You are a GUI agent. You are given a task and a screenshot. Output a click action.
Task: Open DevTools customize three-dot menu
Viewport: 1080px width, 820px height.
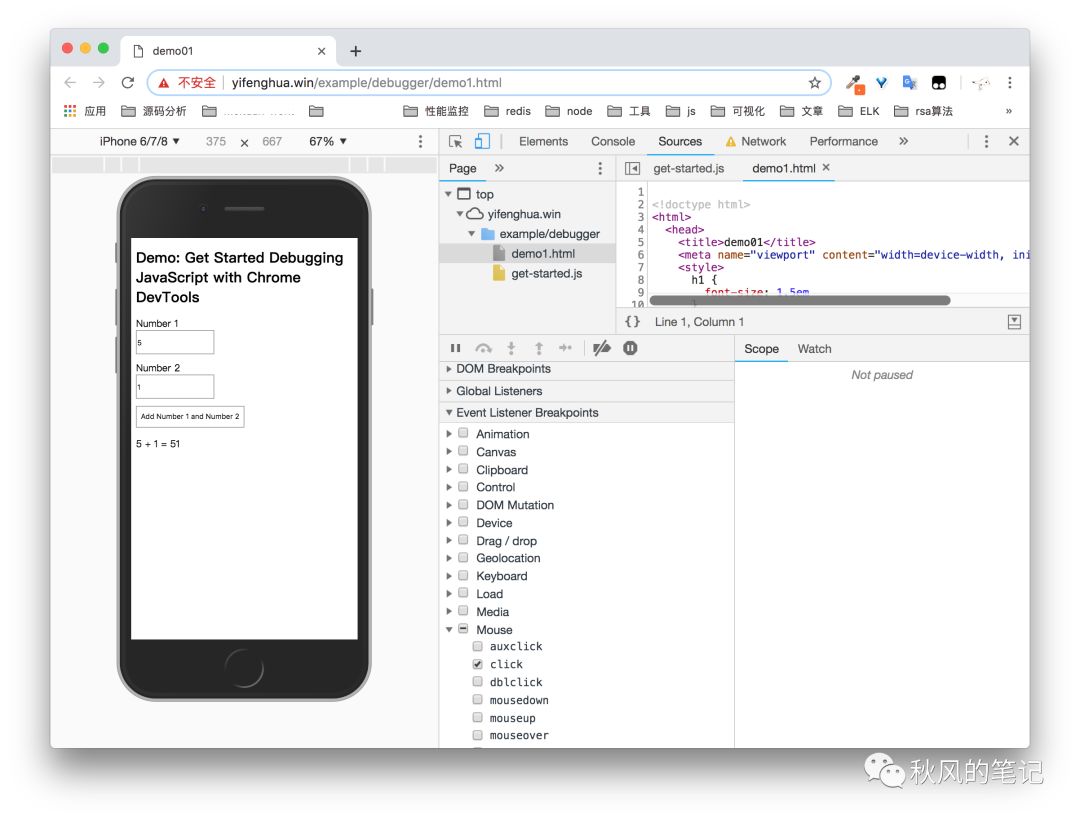click(x=986, y=141)
